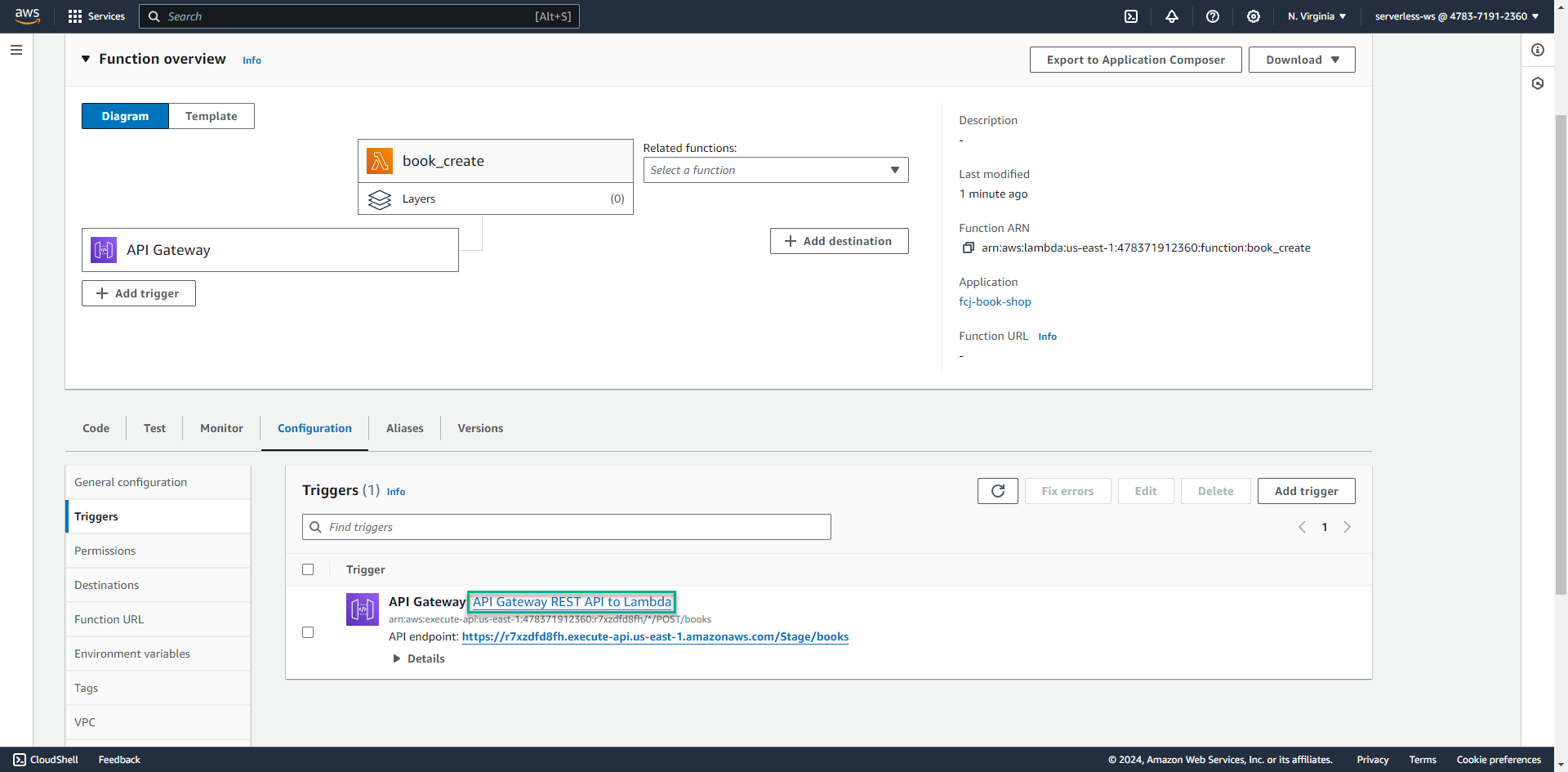Click Export to Application Composer

click(x=1136, y=60)
